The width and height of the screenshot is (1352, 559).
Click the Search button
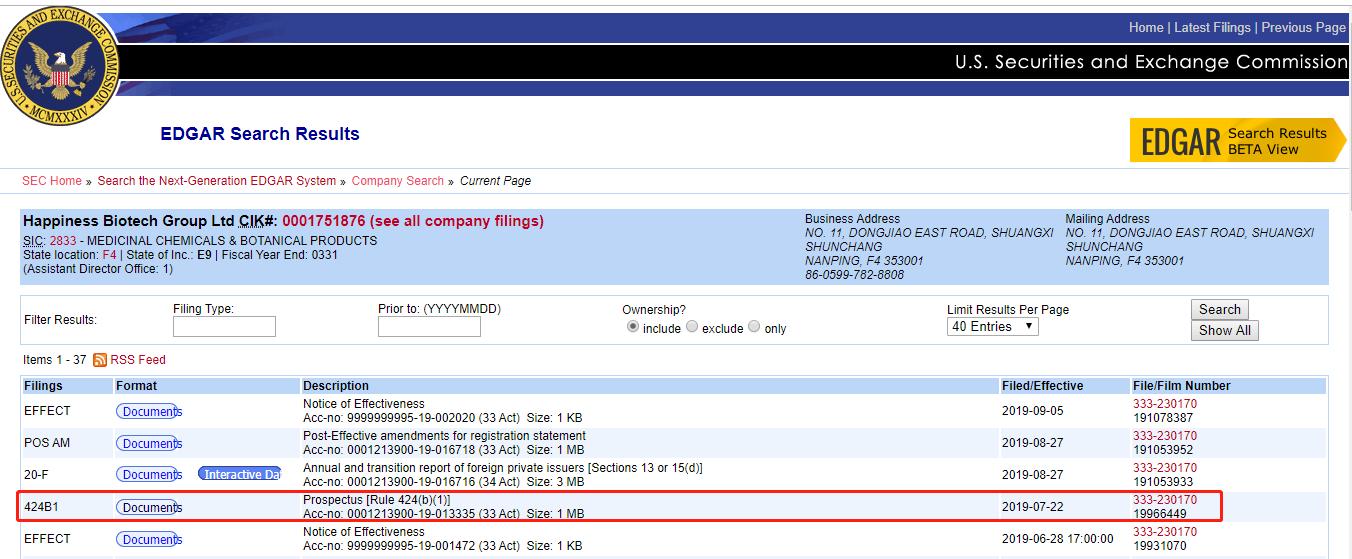click(1220, 309)
